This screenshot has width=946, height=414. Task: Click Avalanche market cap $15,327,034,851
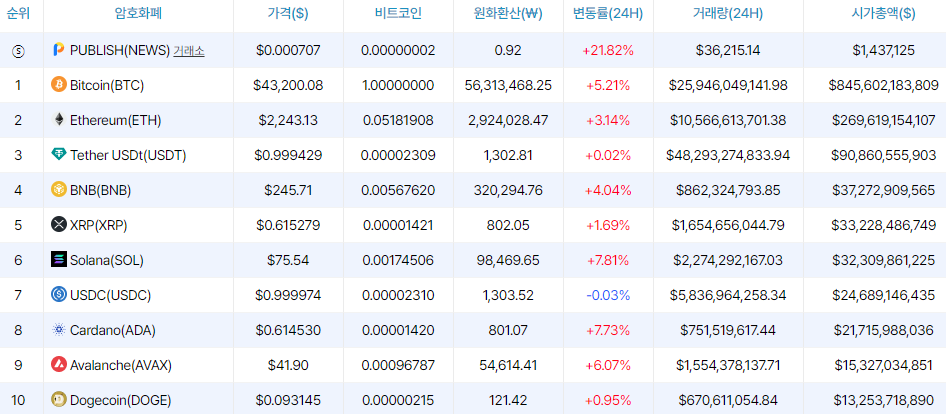tap(883, 365)
